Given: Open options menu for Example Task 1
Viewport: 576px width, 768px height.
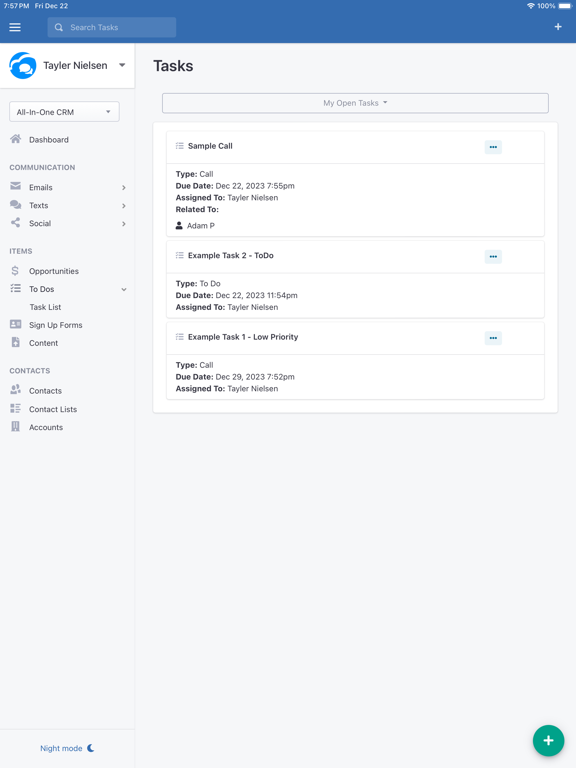Looking at the screenshot, I should coord(493,338).
